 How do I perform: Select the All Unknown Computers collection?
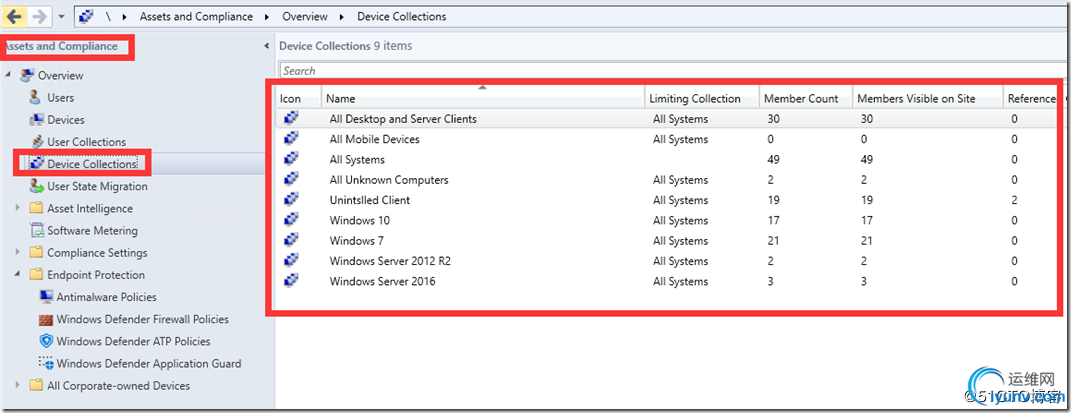(x=389, y=180)
